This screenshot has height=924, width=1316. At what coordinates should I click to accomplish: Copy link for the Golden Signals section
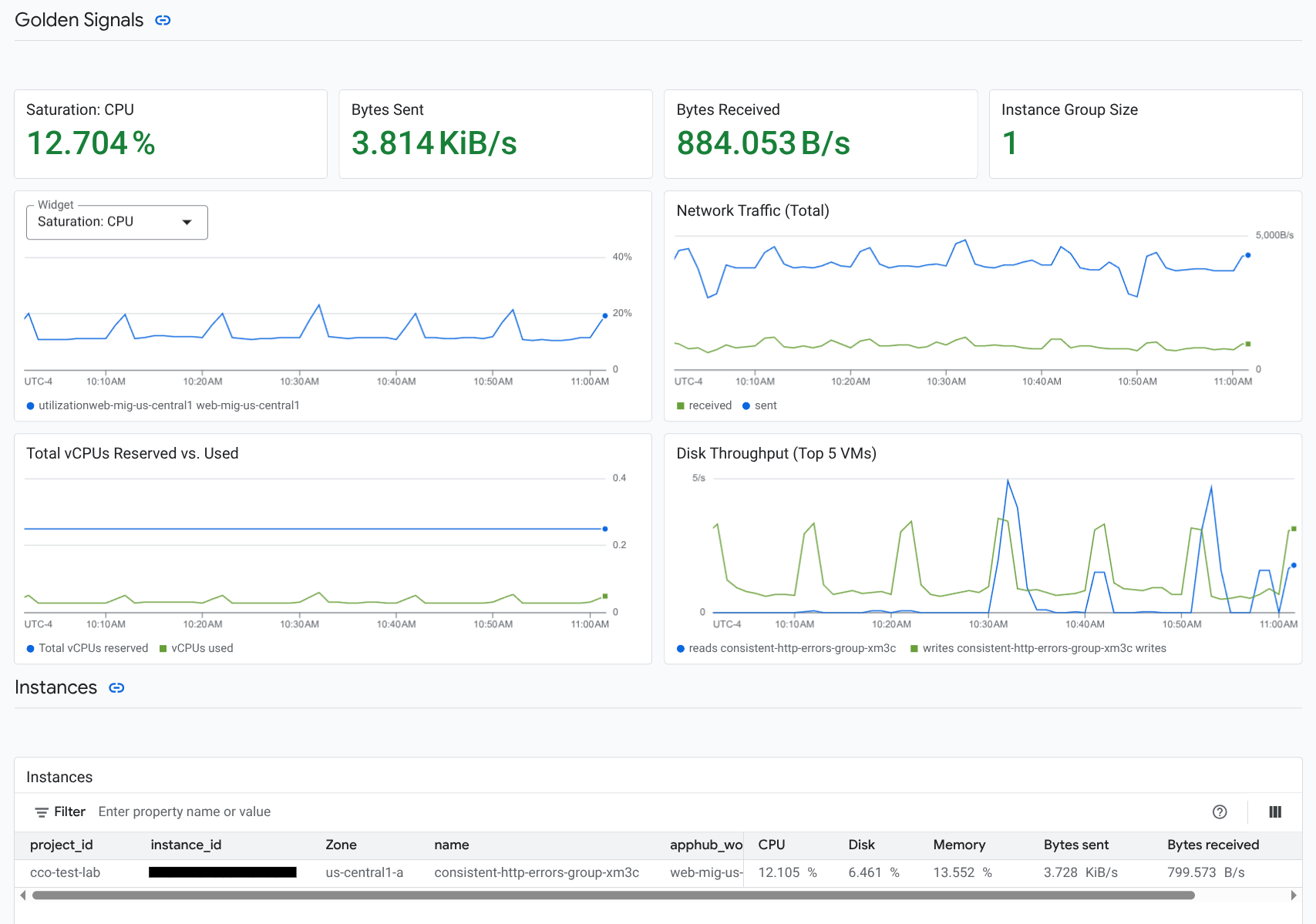(x=163, y=20)
